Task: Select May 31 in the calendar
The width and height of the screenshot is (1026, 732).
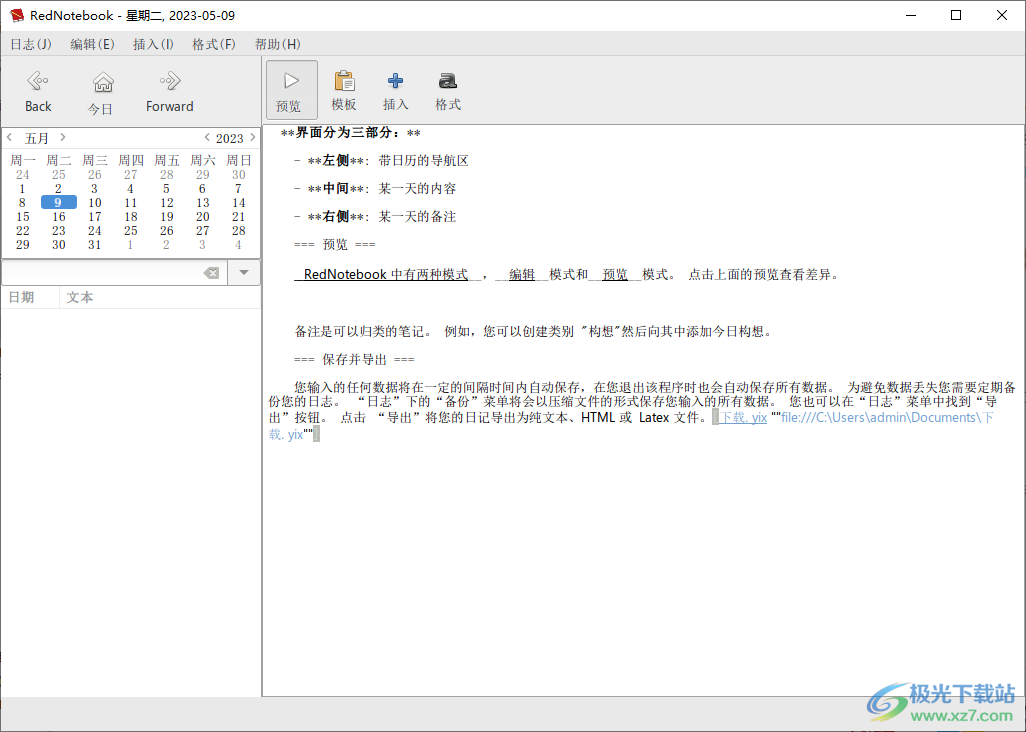Action: point(95,245)
